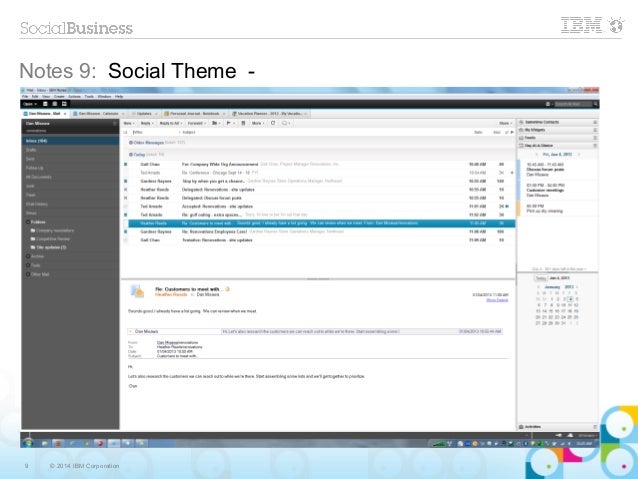The image size is (638, 479).
Task: Expand the collapsed Dan Misawa reply
Action: [130, 332]
